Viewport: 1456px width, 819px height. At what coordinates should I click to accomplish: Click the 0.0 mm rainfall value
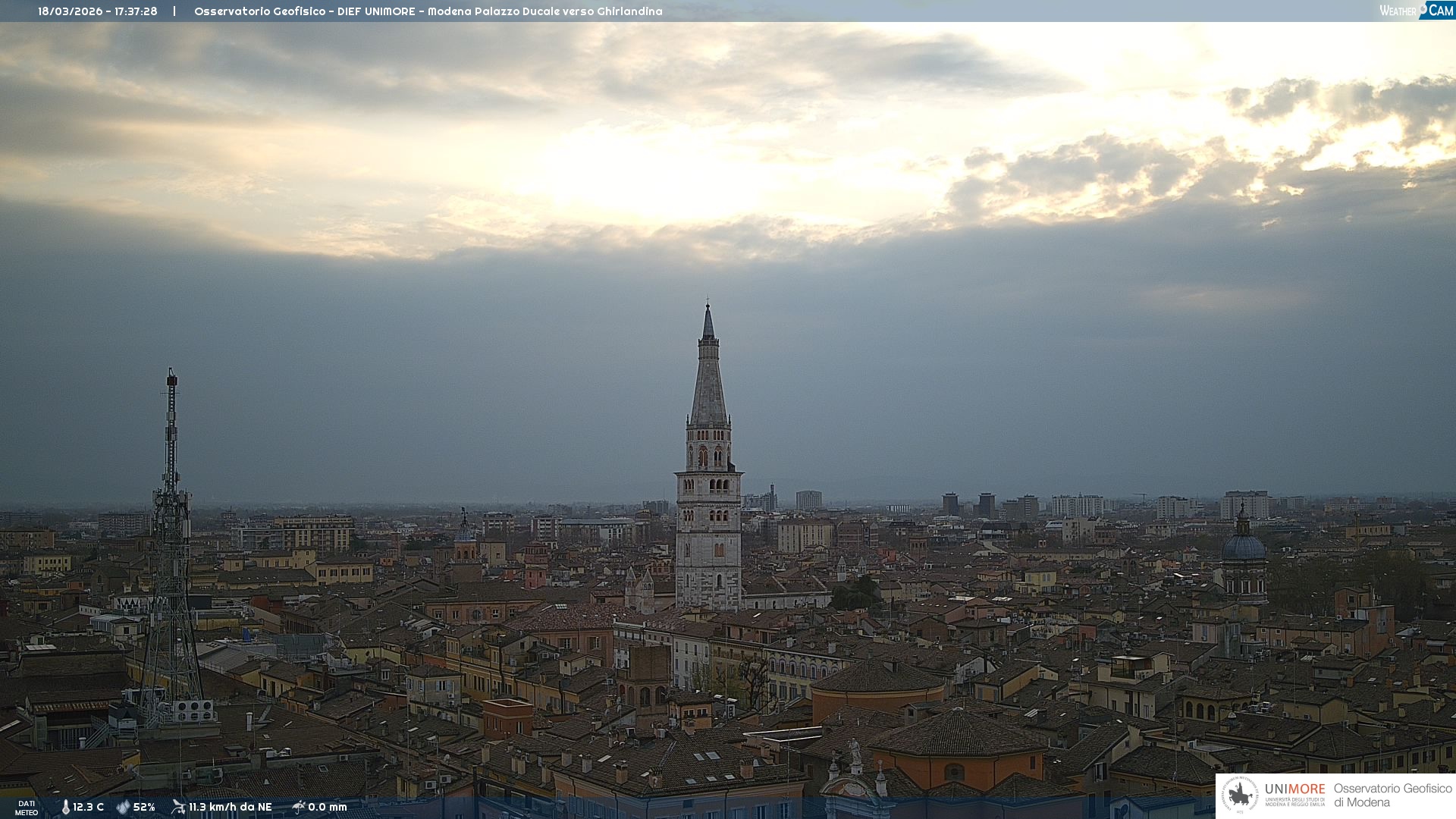click(x=328, y=808)
